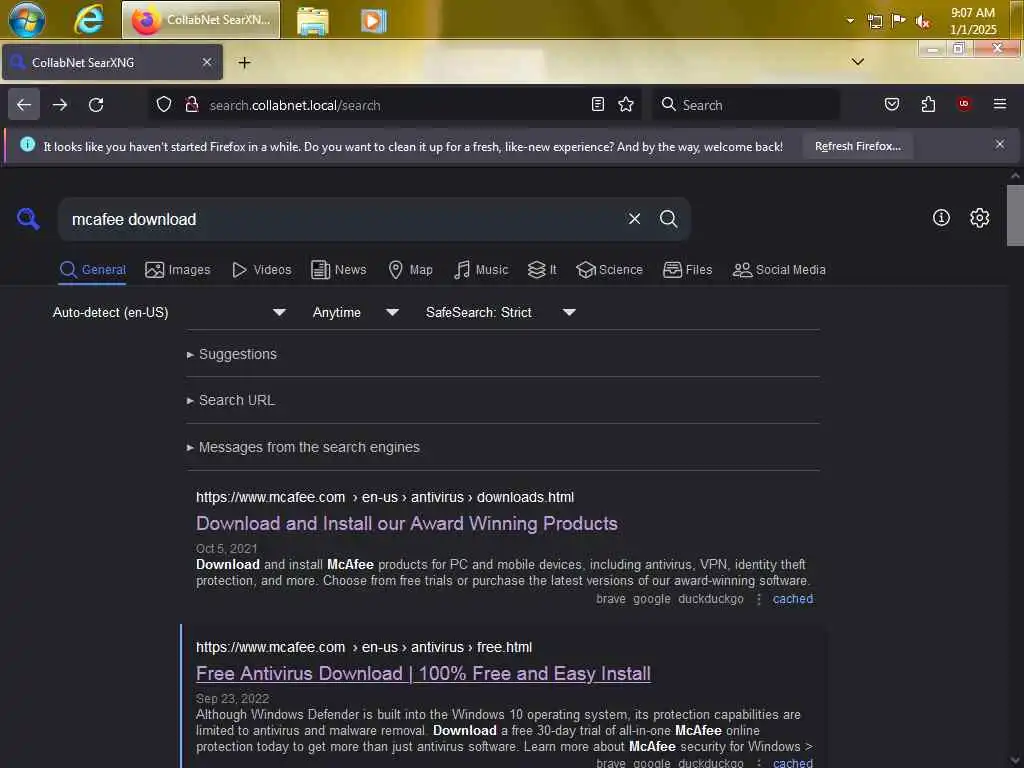
Task: Go to SearXNG home via logo
Action: (x=28, y=219)
